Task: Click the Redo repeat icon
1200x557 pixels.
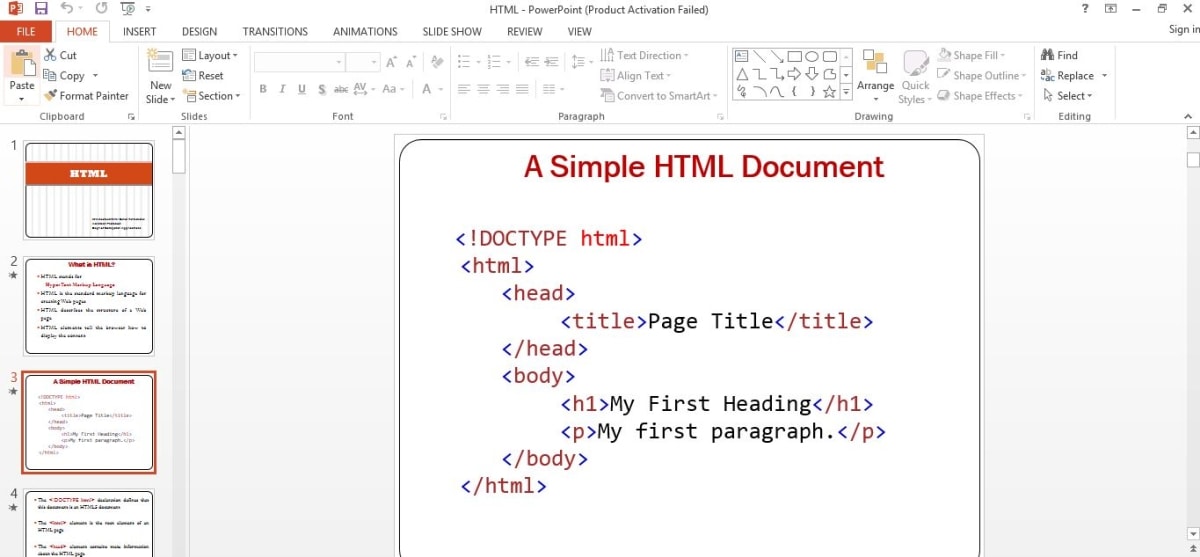Action: point(101,9)
